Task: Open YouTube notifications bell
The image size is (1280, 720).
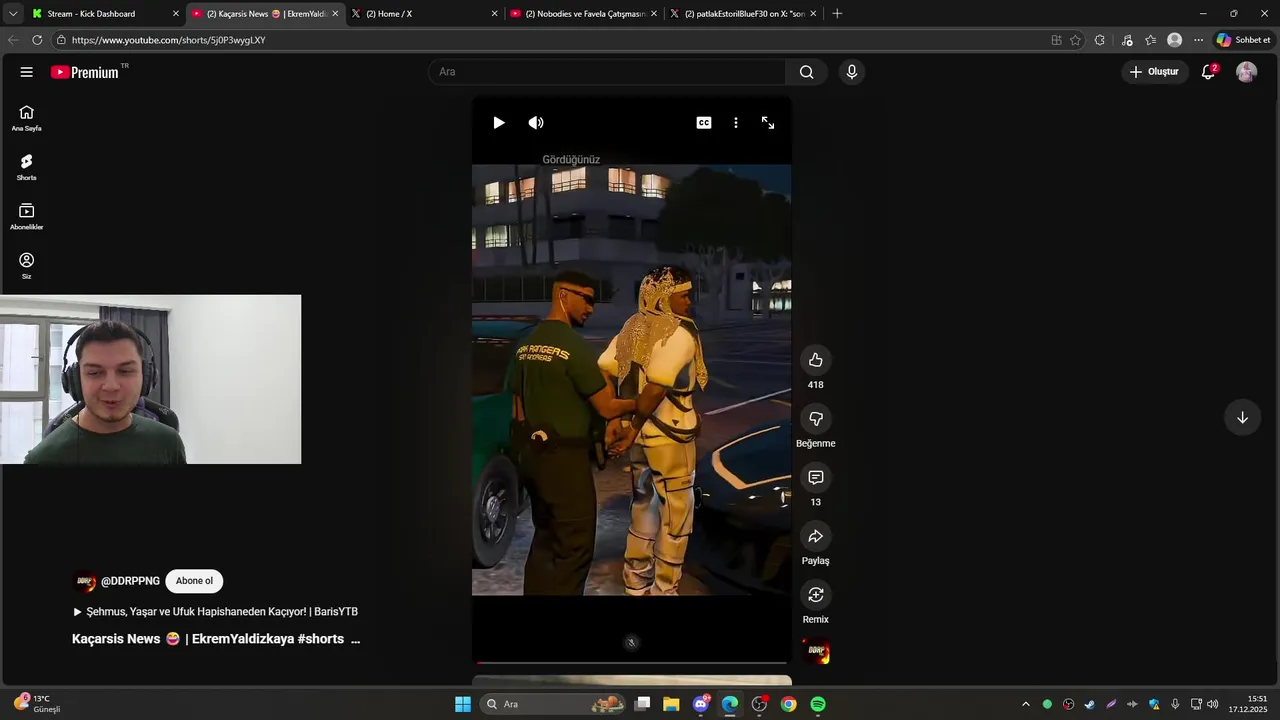Action: coord(1208,72)
